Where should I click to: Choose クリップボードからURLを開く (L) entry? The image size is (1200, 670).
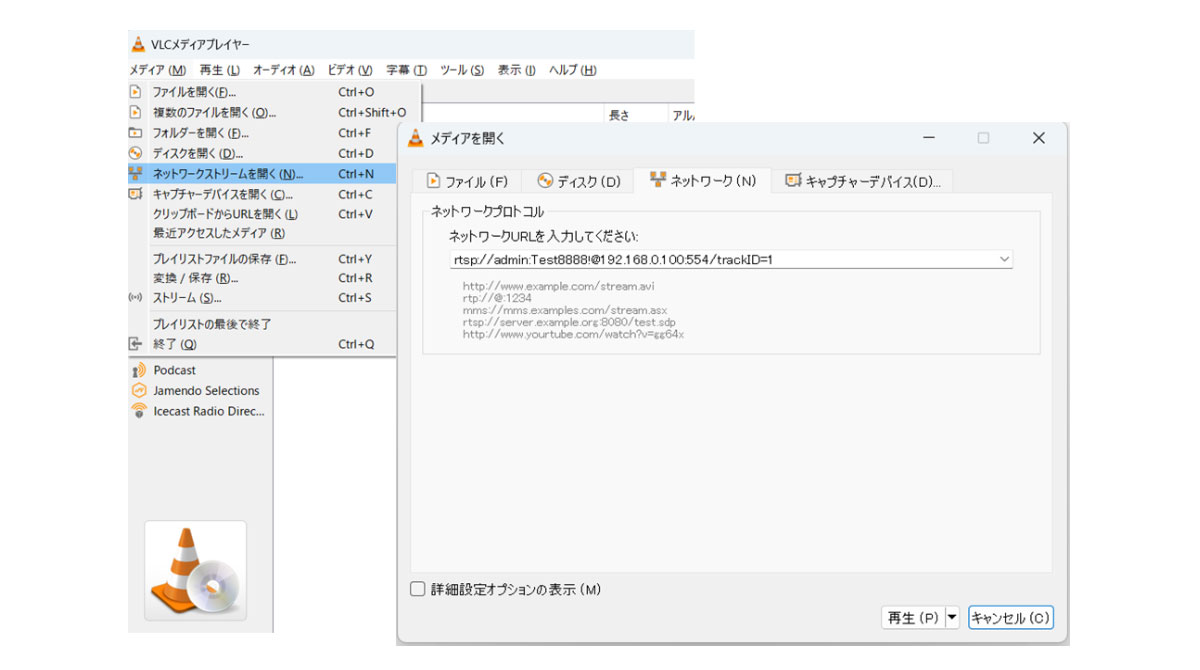pos(262,214)
